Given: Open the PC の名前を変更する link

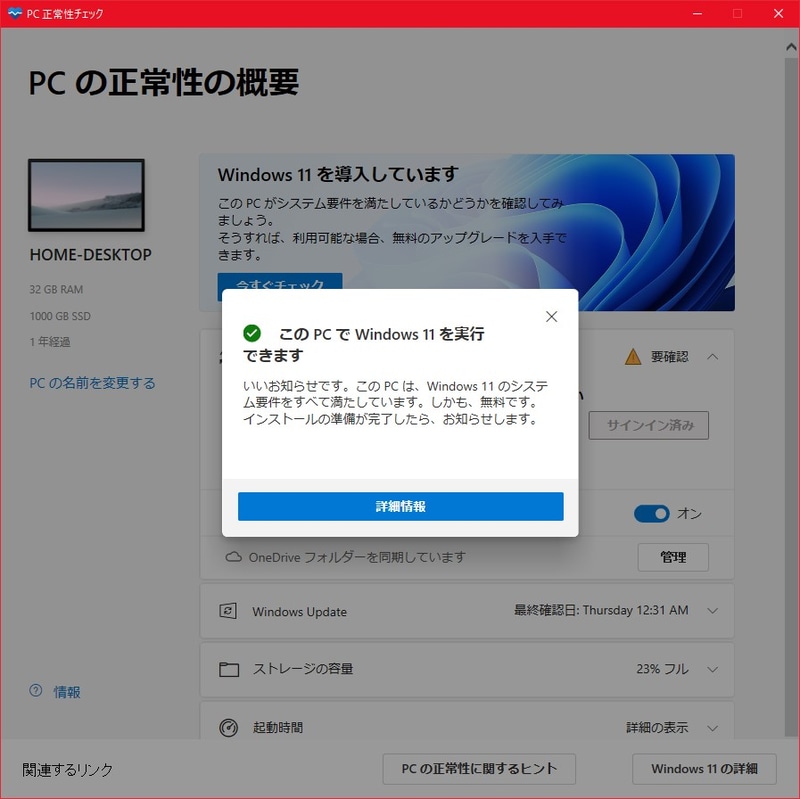Looking at the screenshot, I should 92,383.
